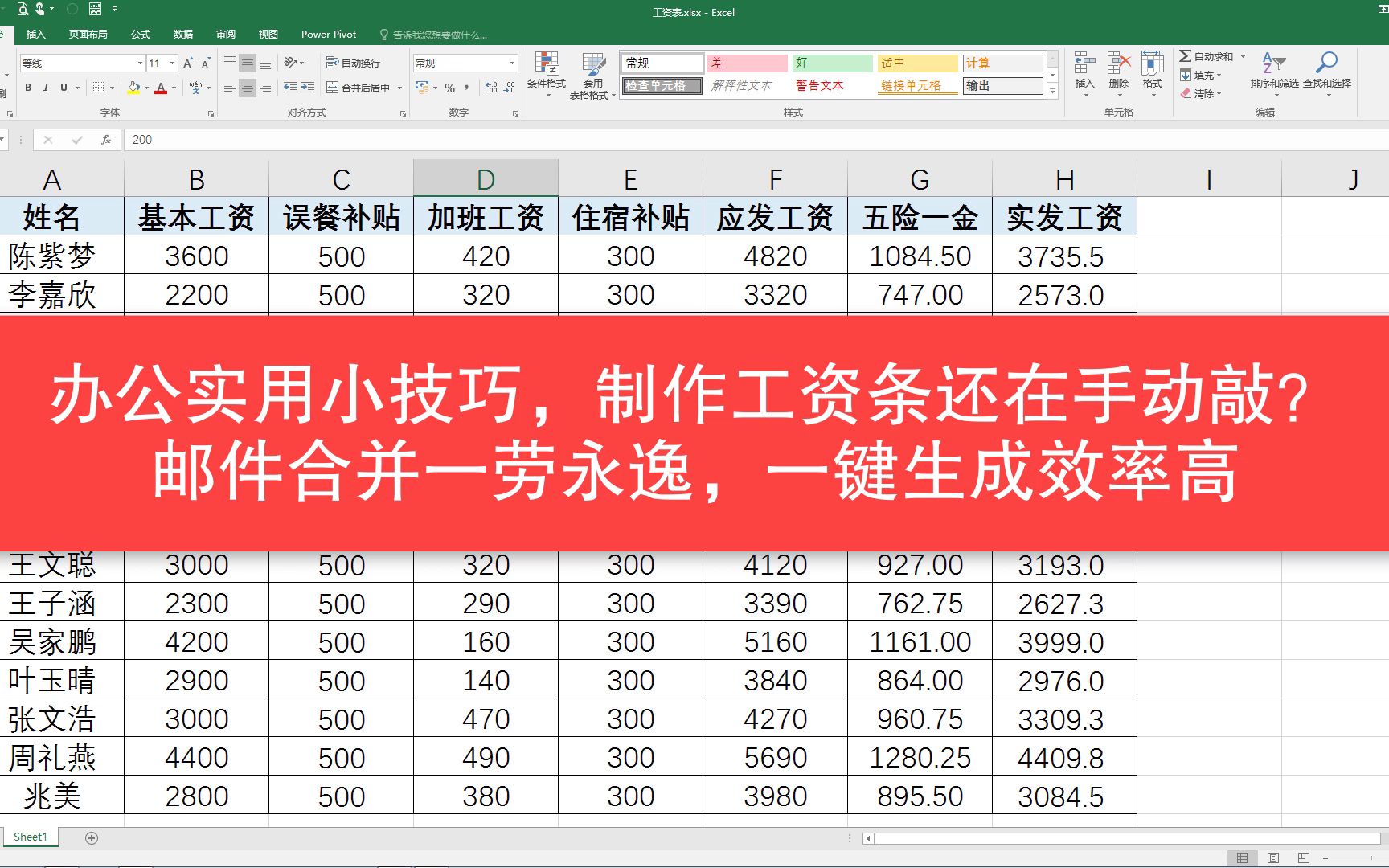Screen dimensions: 1389x868
Task: Cancel formula bar entry with X
Action: 48,140
